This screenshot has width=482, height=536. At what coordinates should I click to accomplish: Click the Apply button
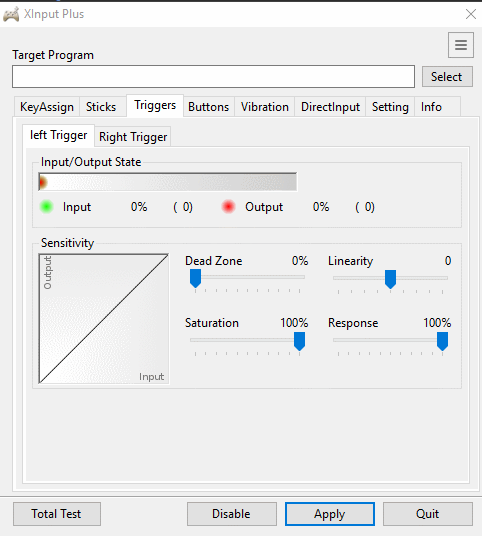[330, 514]
